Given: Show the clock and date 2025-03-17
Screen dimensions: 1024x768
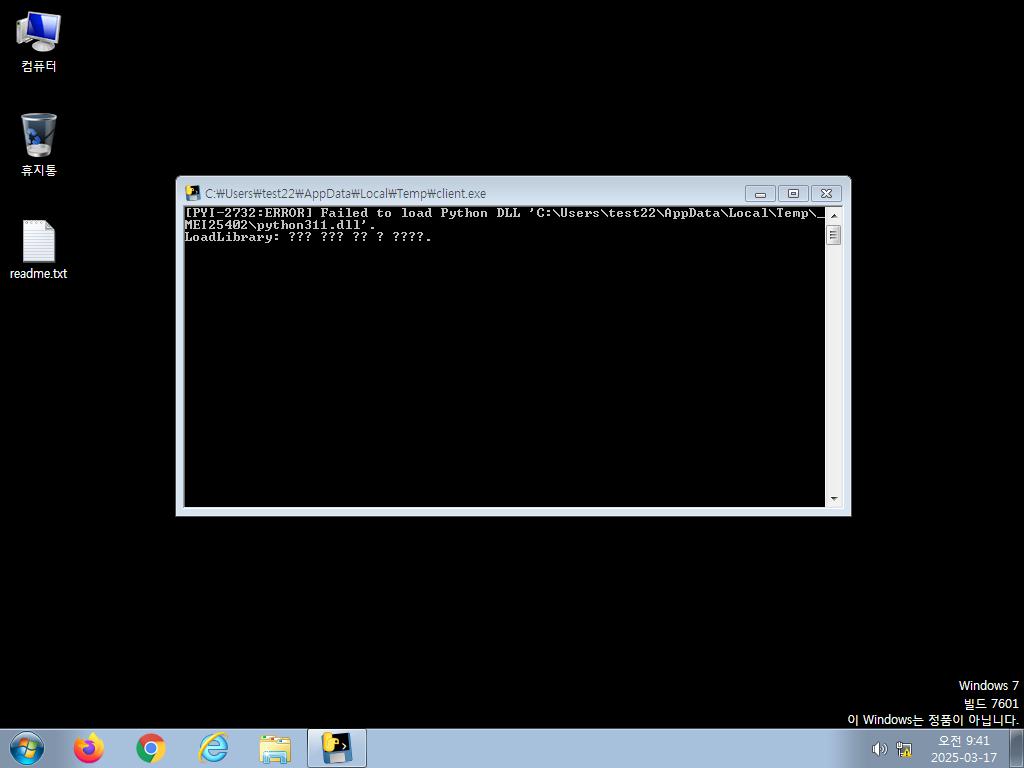Looking at the screenshot, I should coord(964,749).
